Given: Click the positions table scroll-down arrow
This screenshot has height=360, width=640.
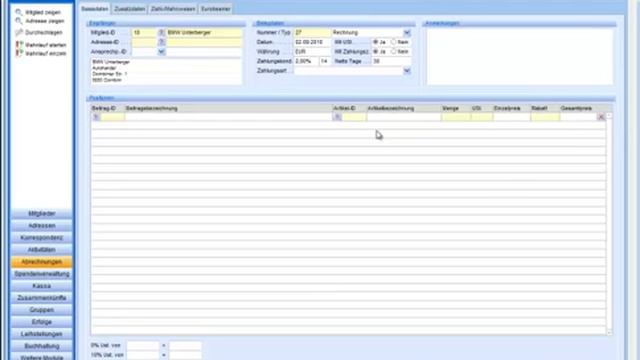Looking at the screenshot, I should point(609,333).
